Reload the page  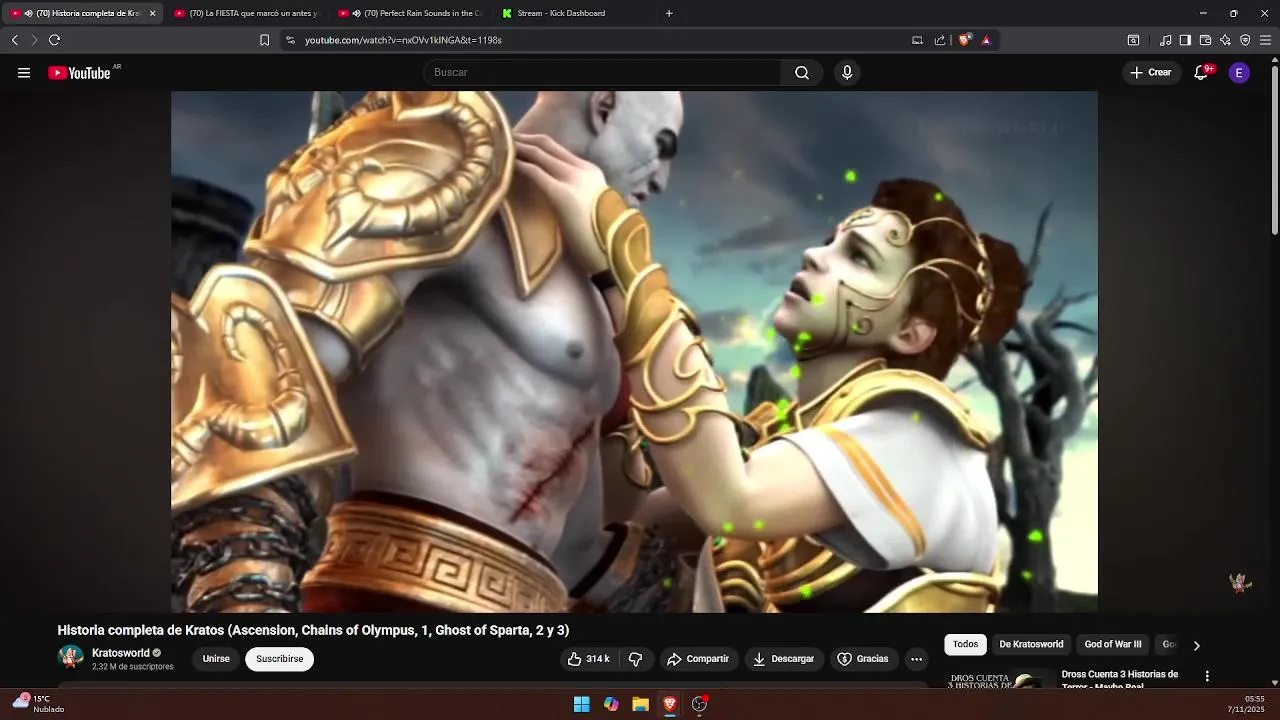pos(54,40)
